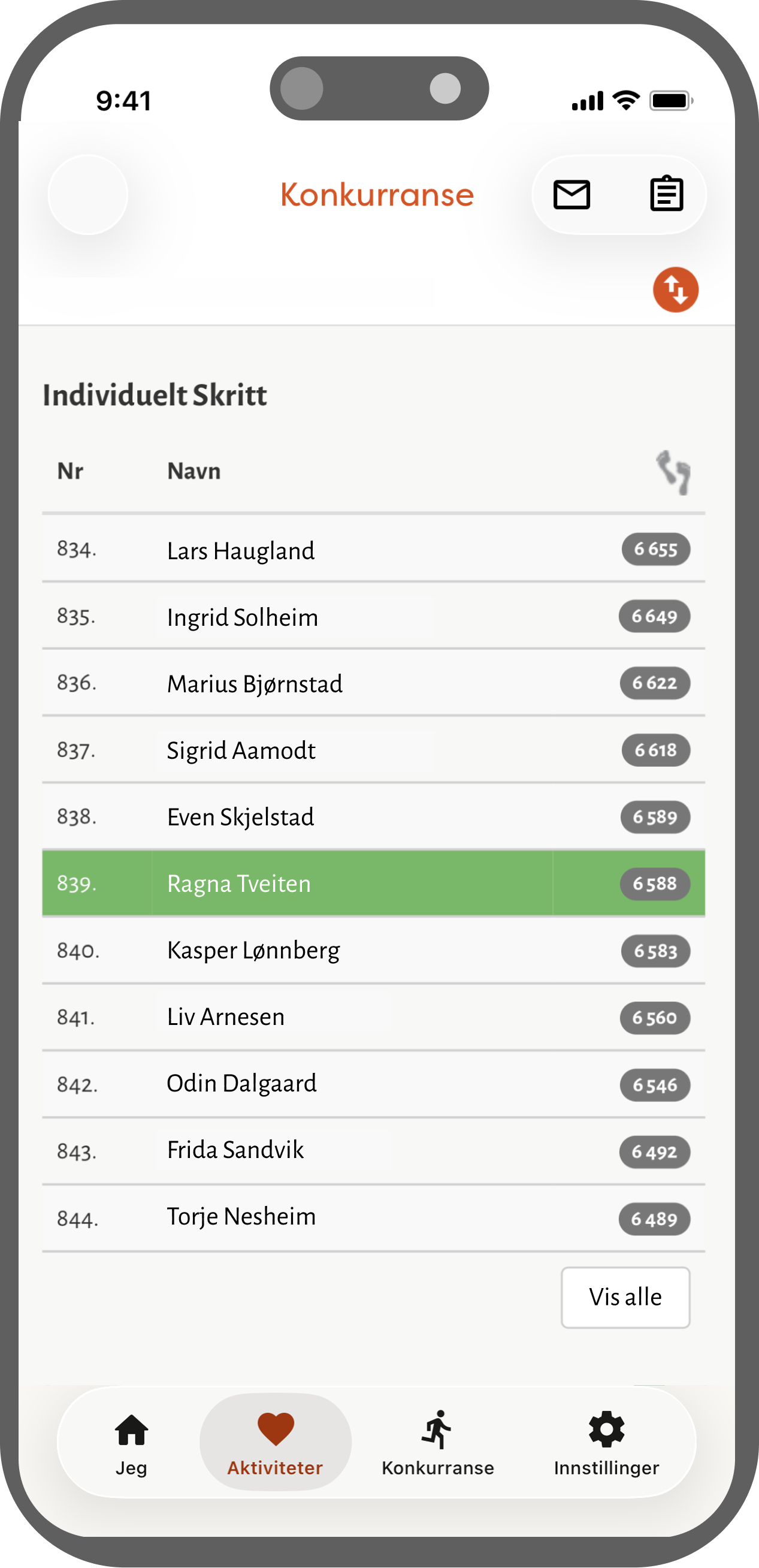Open Kasper Lønnberg's entry
The width and height of the screenshot is (759, 1568).
click(253, 950)
